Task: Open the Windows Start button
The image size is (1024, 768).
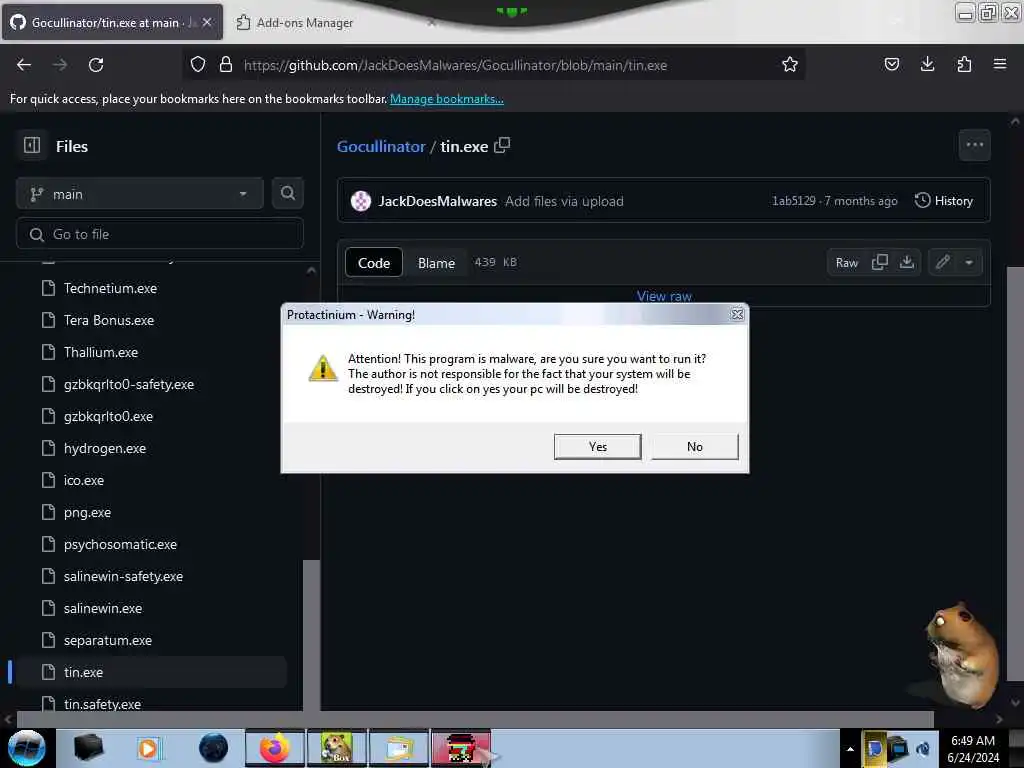Action: 27,748
